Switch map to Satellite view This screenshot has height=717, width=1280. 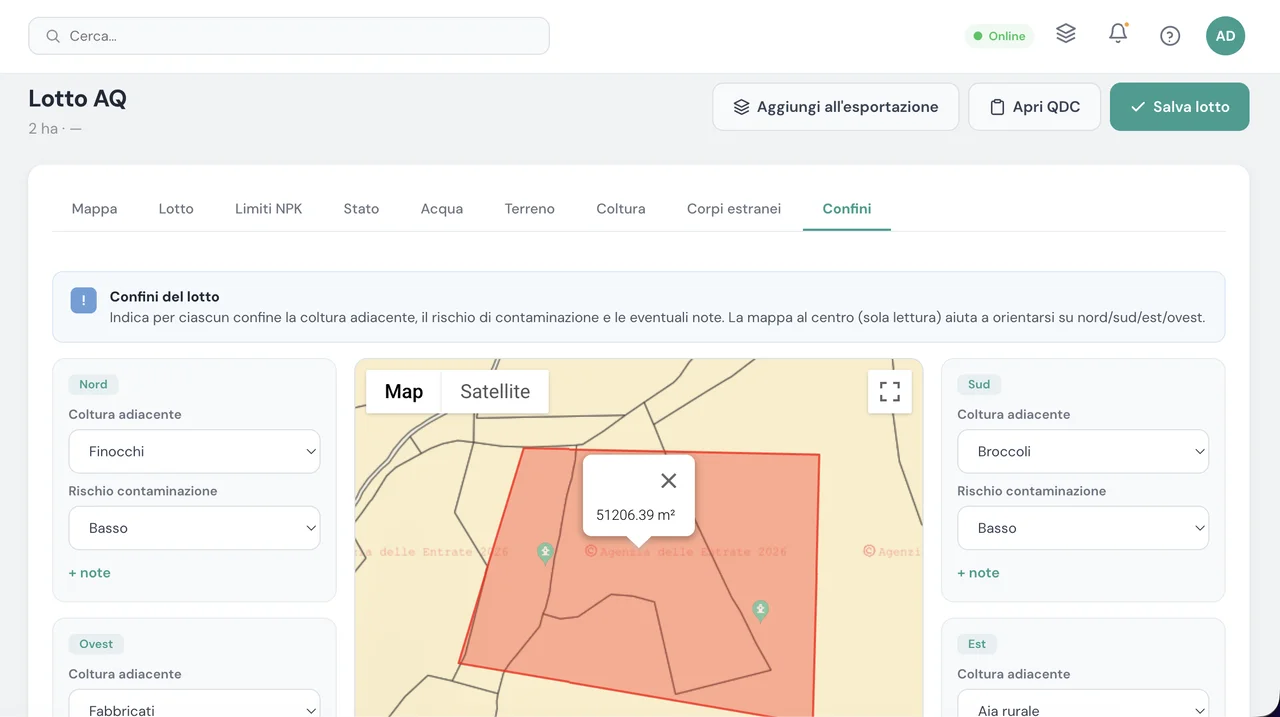point(495,391)
